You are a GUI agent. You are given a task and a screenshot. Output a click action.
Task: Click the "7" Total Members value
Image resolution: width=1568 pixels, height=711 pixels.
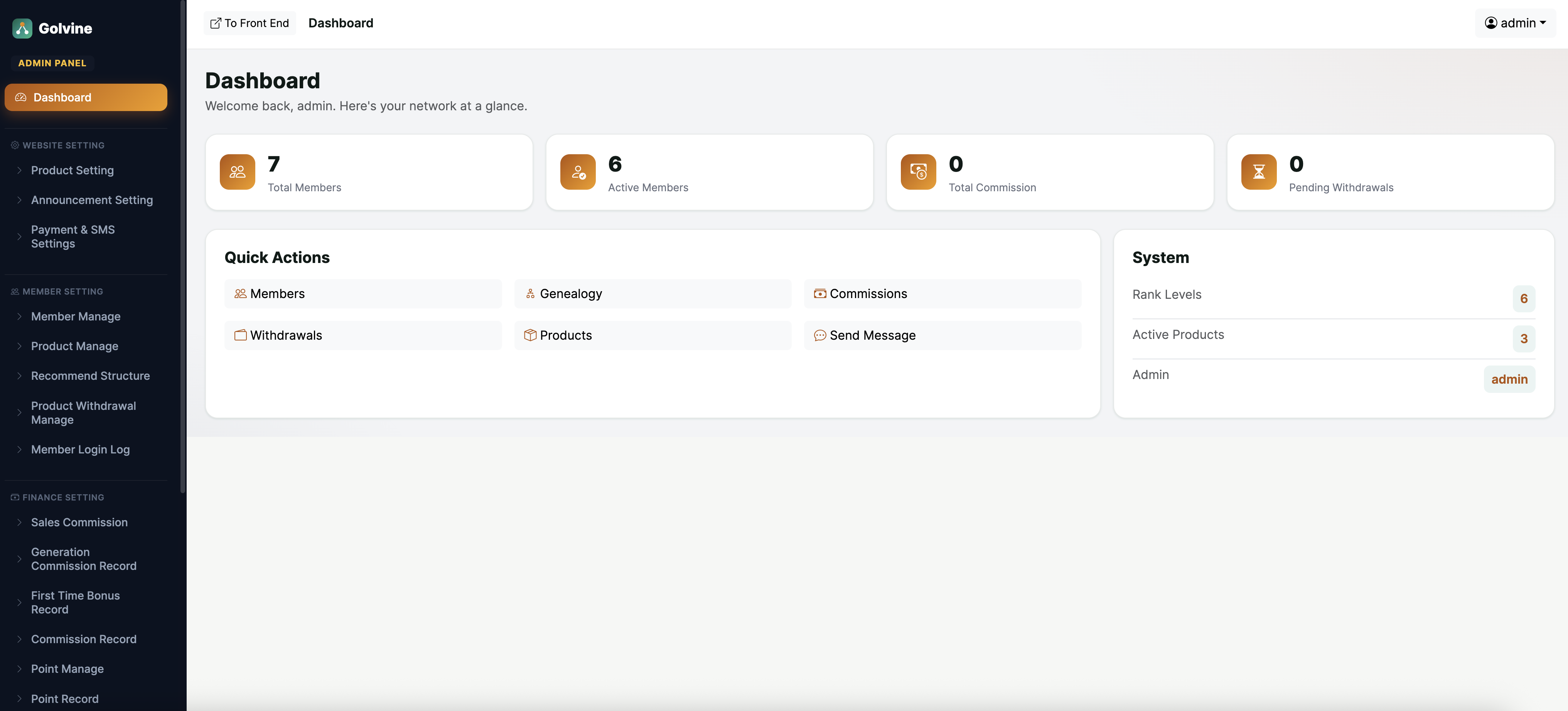(x=274, y=164)
